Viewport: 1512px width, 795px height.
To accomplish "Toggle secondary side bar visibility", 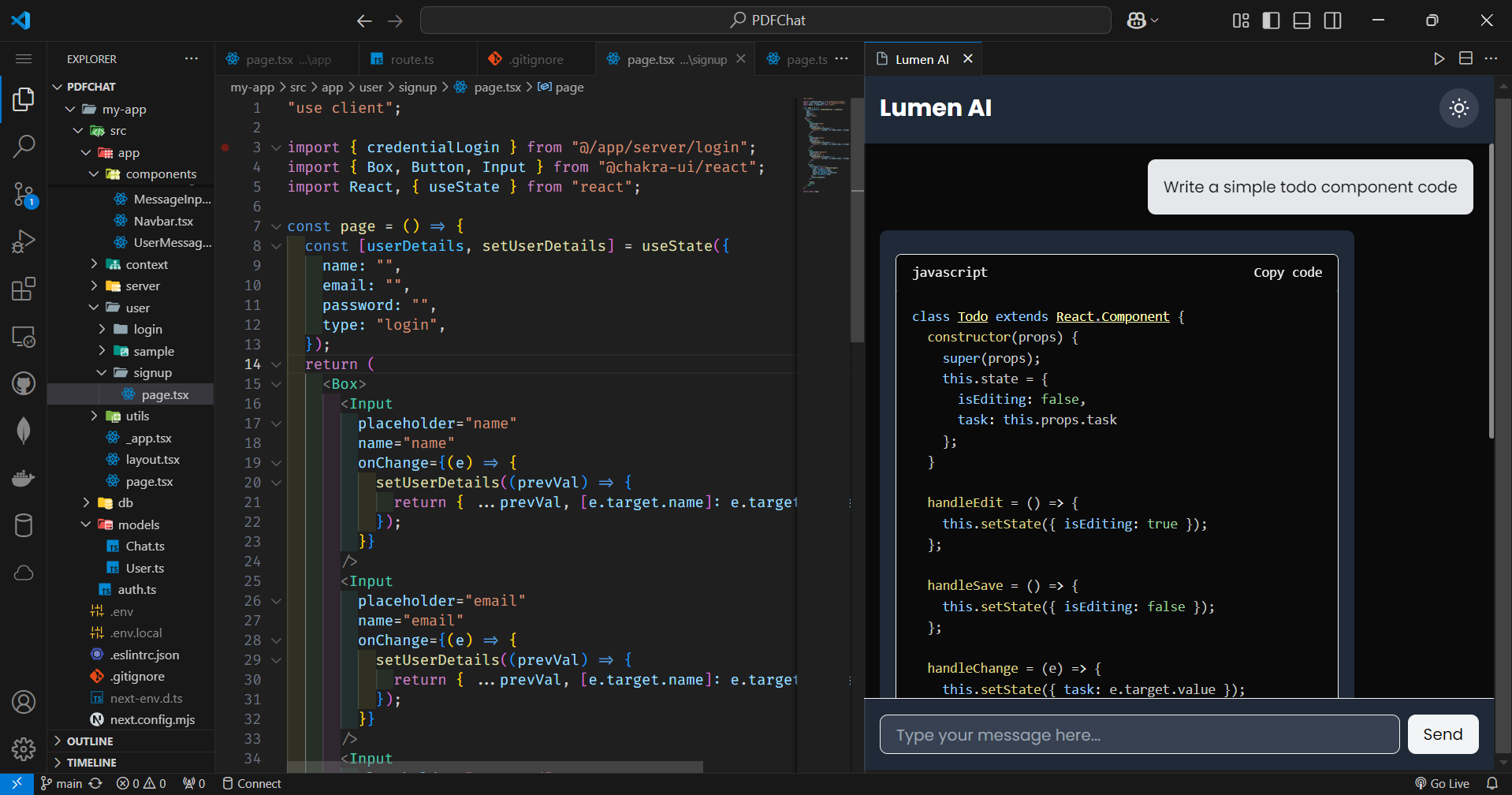I will click(x=1333, y=21).
